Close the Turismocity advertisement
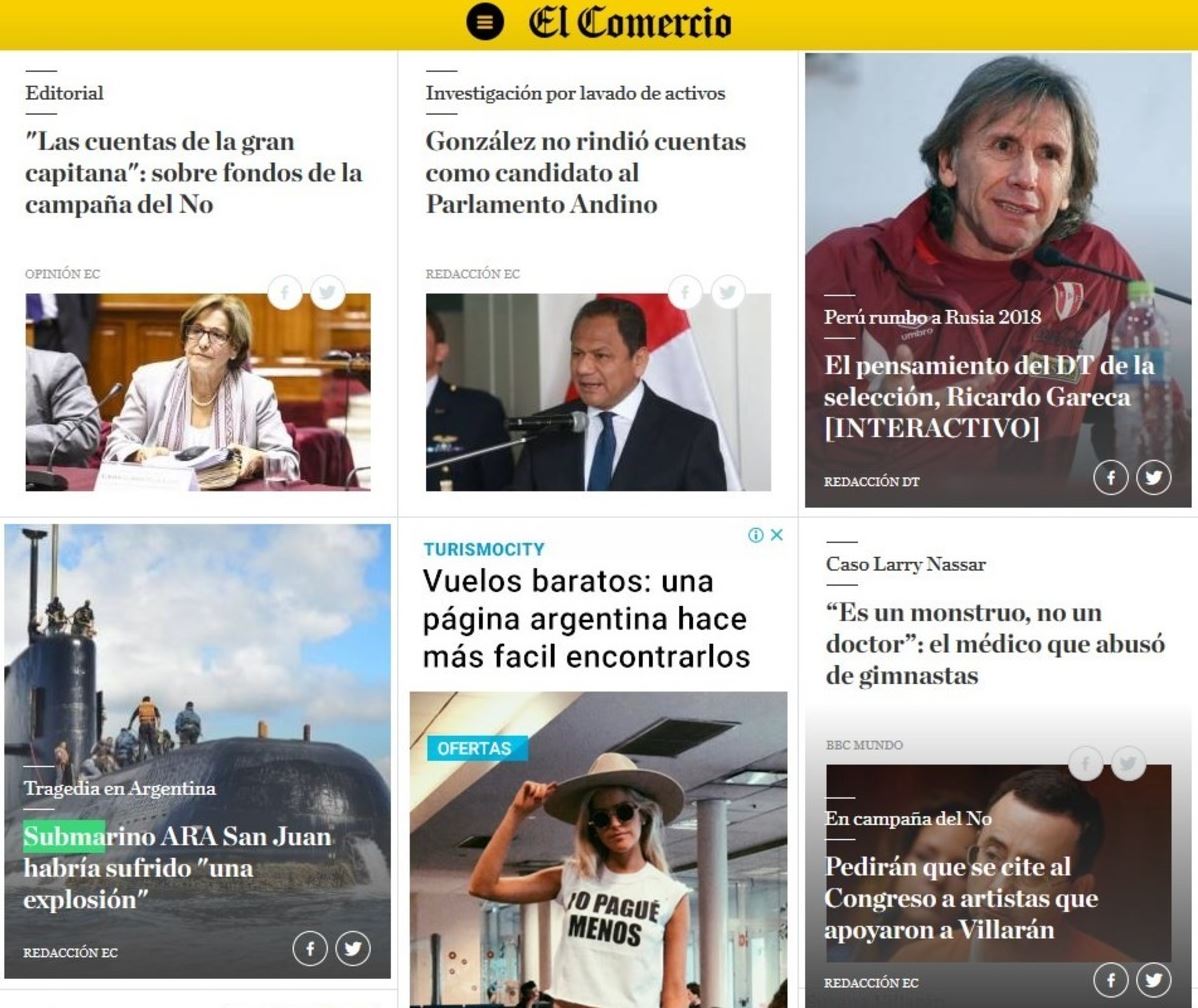The height and width of the screenshot is (1008, 1198). coord(777,535)
